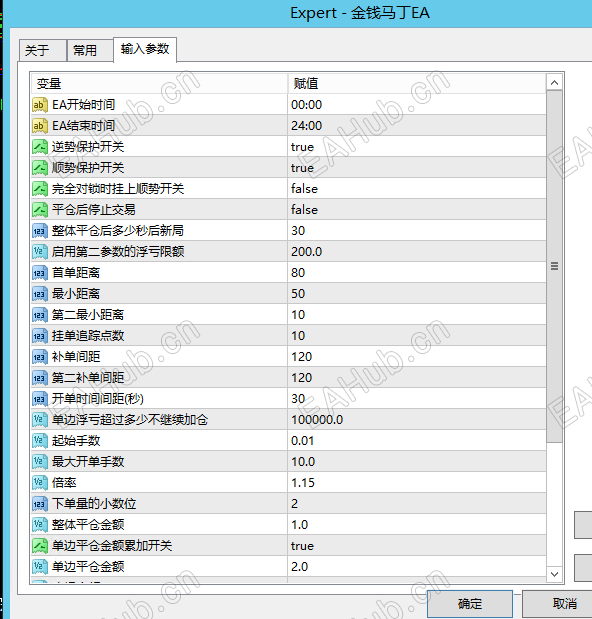Click the integer icon beside 首单距离
Viewport: 592px width, 619px height.
[40, 273]
